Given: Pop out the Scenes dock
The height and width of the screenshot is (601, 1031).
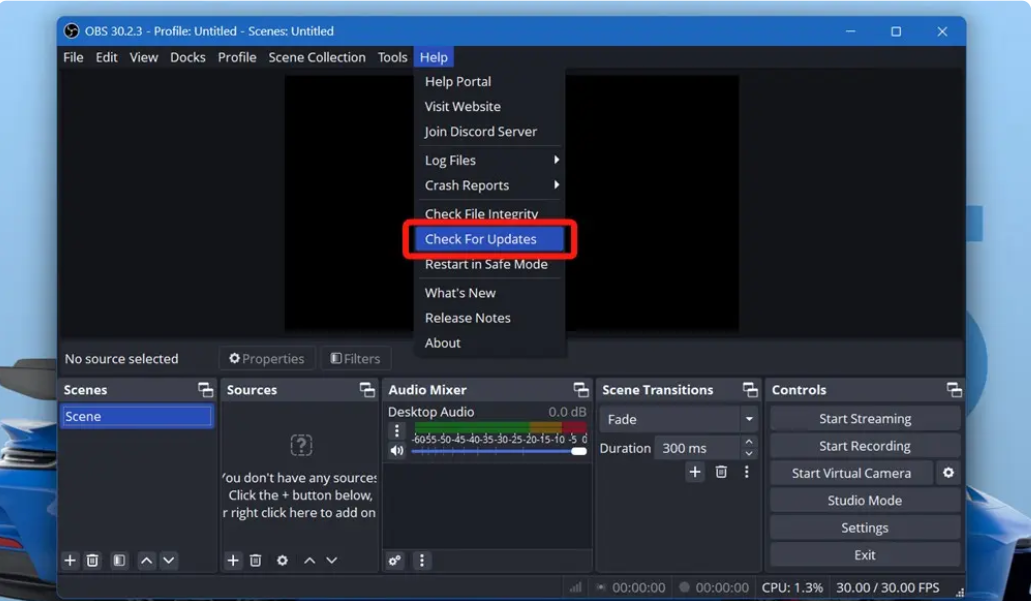Looking at the screenshot, I should tap(206, 390).
